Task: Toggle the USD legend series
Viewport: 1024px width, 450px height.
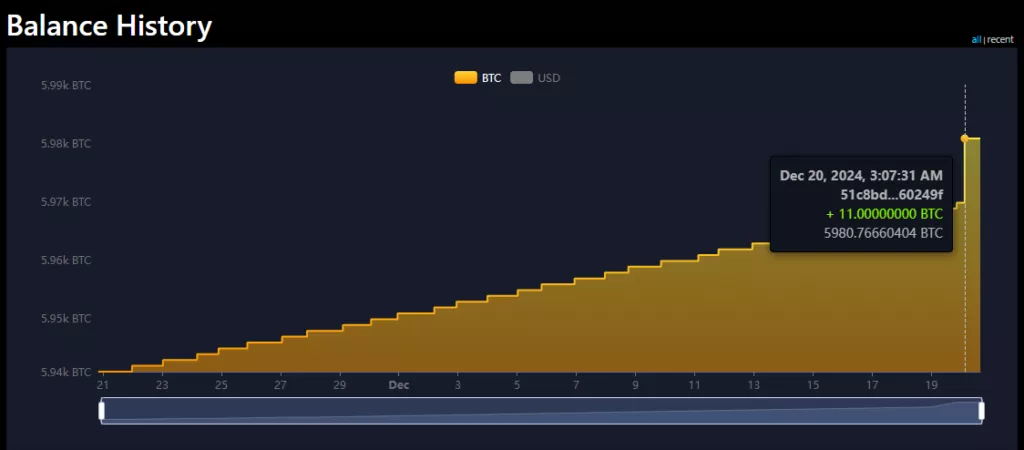Action: tap(535, 78)
